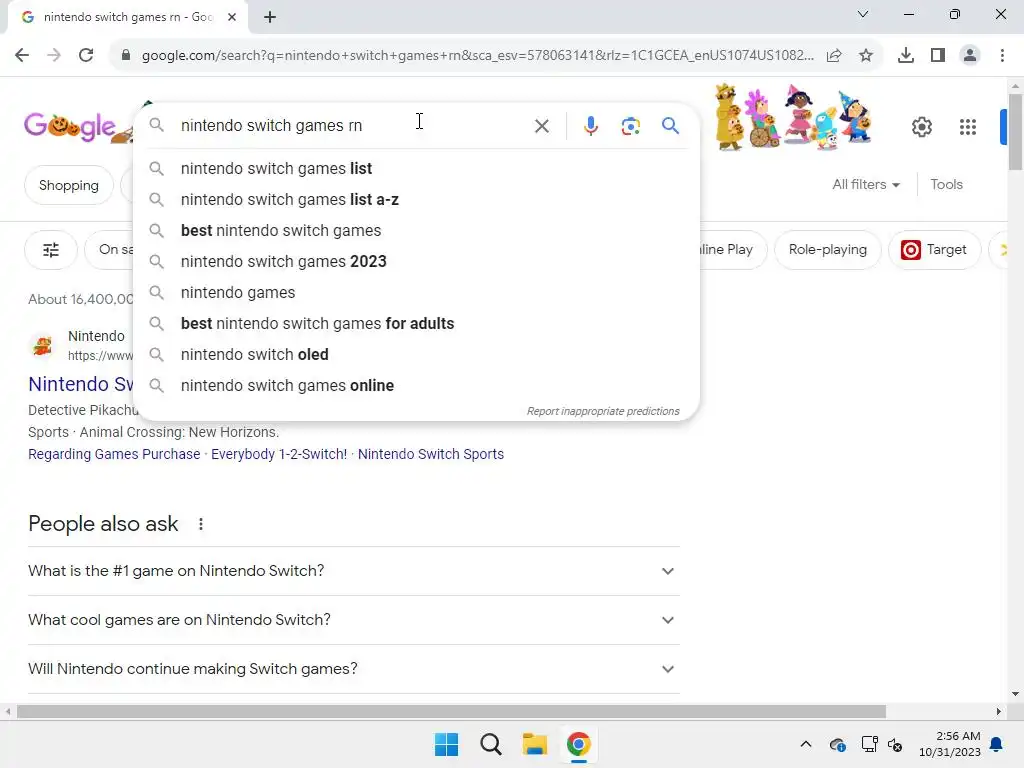Click the Google Halloween doodle logo
Screen dimensions: 1024x768
pos(78,125)
